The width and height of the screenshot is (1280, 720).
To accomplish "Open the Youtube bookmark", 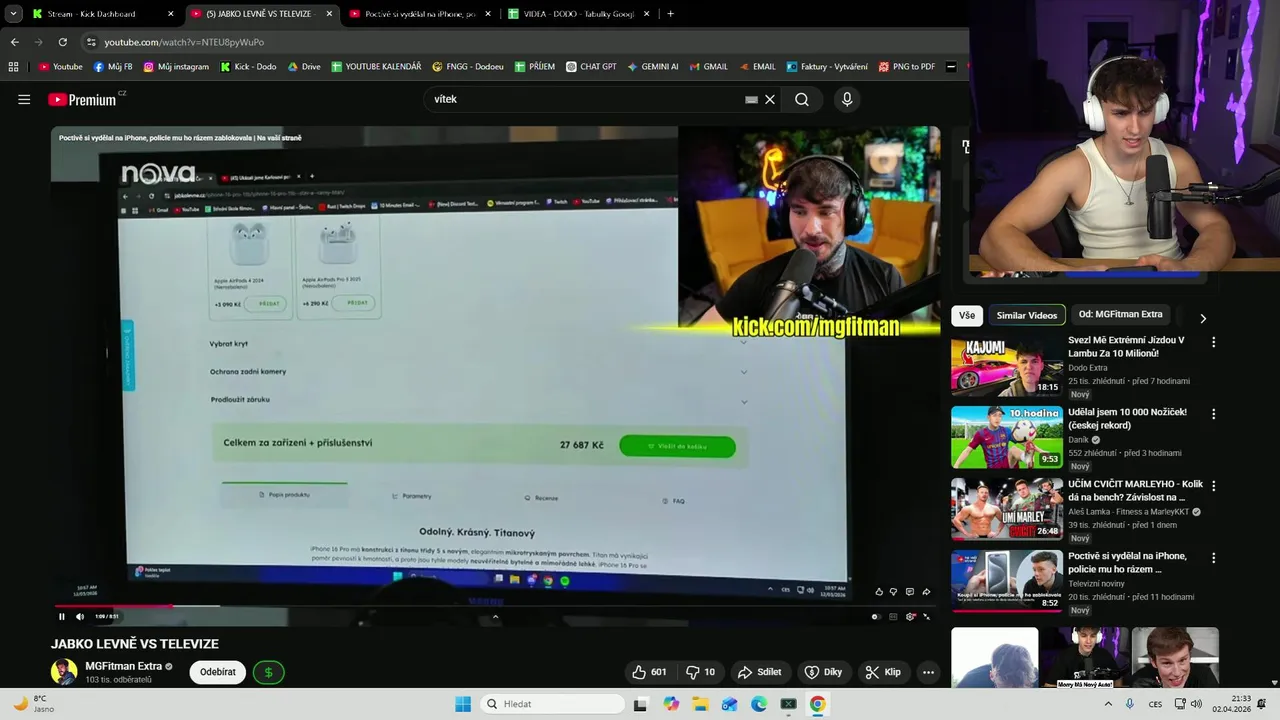I will [x=61, y=67].
